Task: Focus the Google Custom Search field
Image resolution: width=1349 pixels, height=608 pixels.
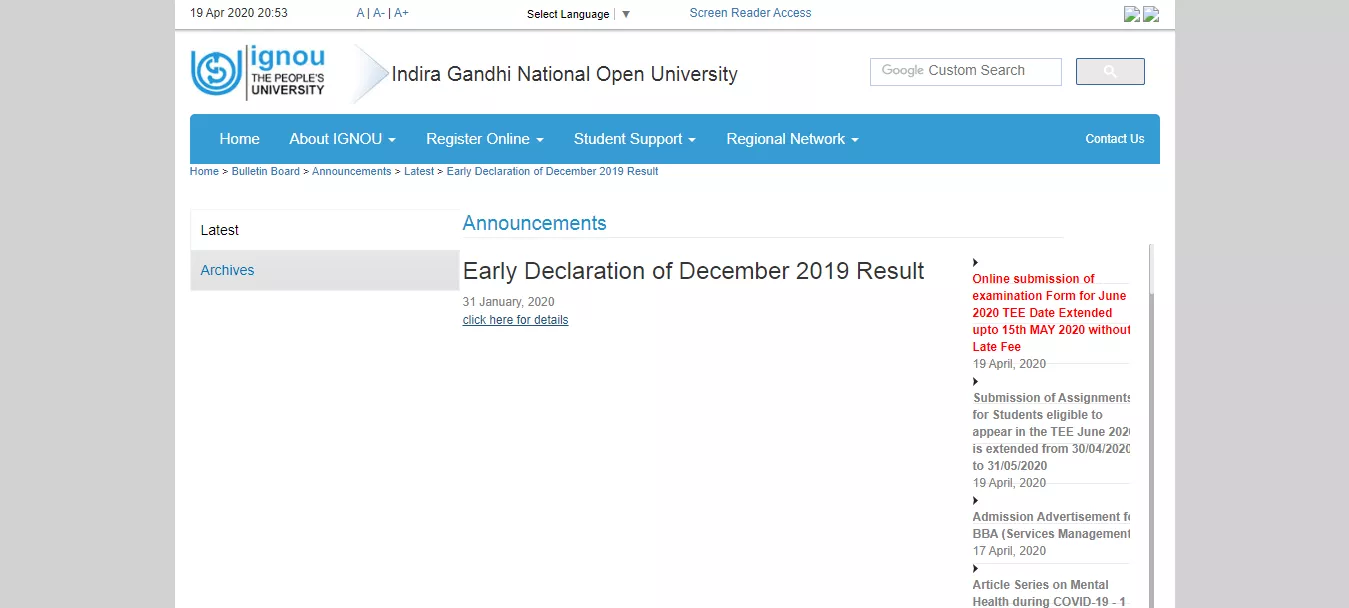Action: [x=965, y=71]
